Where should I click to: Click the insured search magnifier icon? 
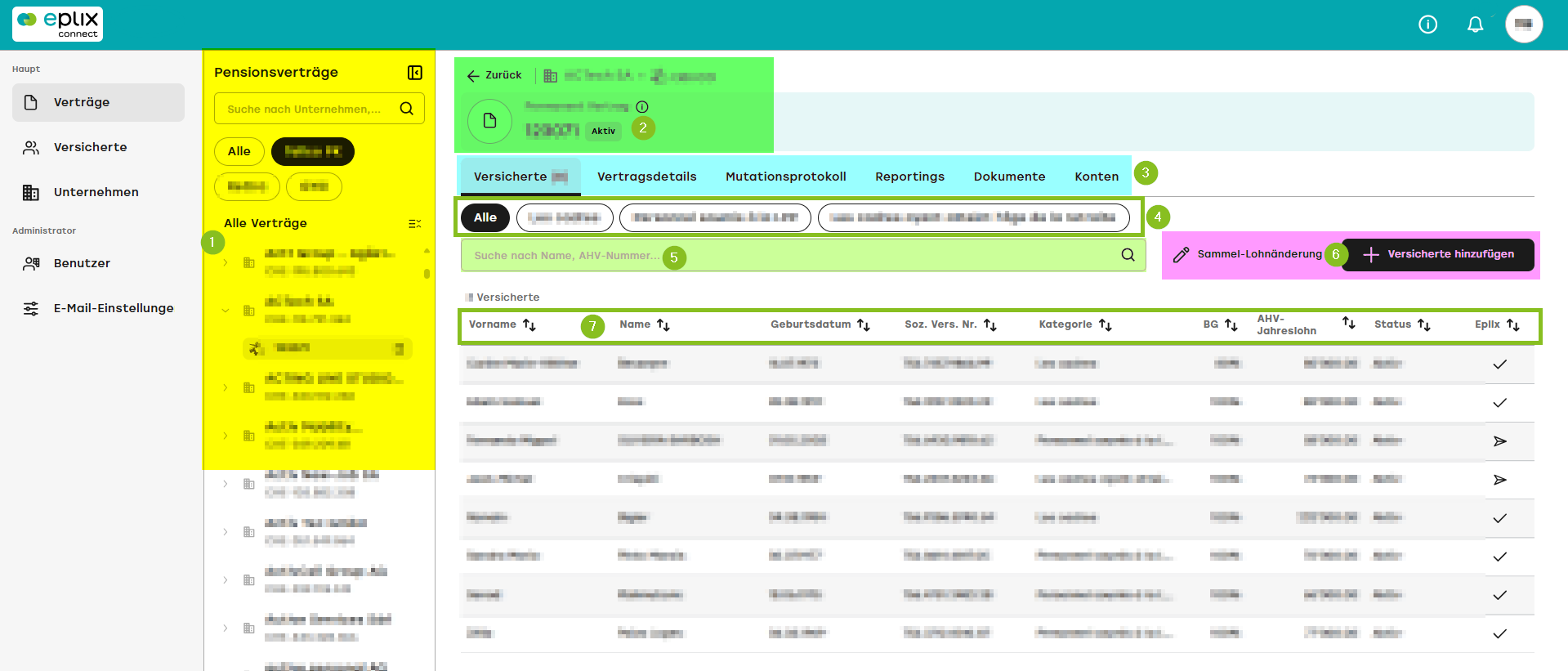1128,255
